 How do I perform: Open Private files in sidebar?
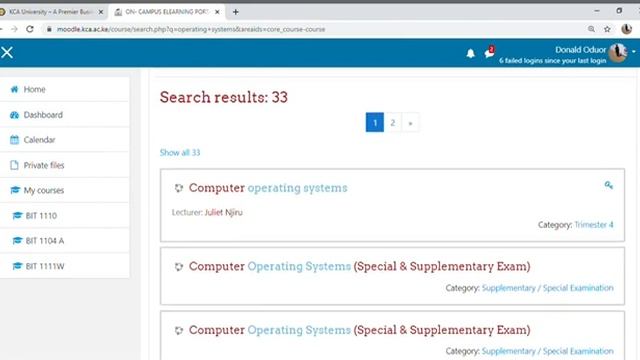(65, 165)
